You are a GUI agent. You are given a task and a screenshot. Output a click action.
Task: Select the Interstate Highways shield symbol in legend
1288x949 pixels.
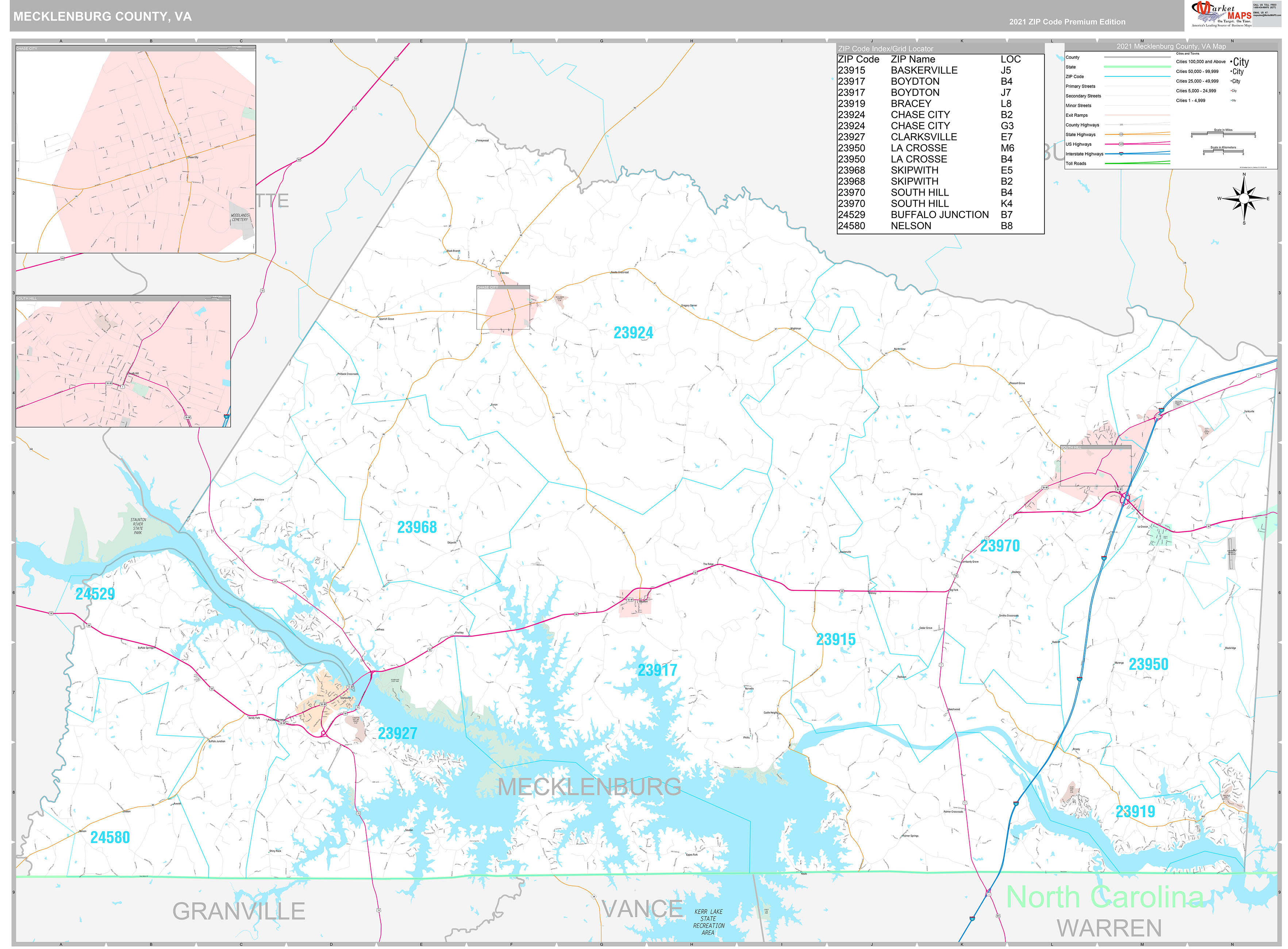tap(1121, 154)
